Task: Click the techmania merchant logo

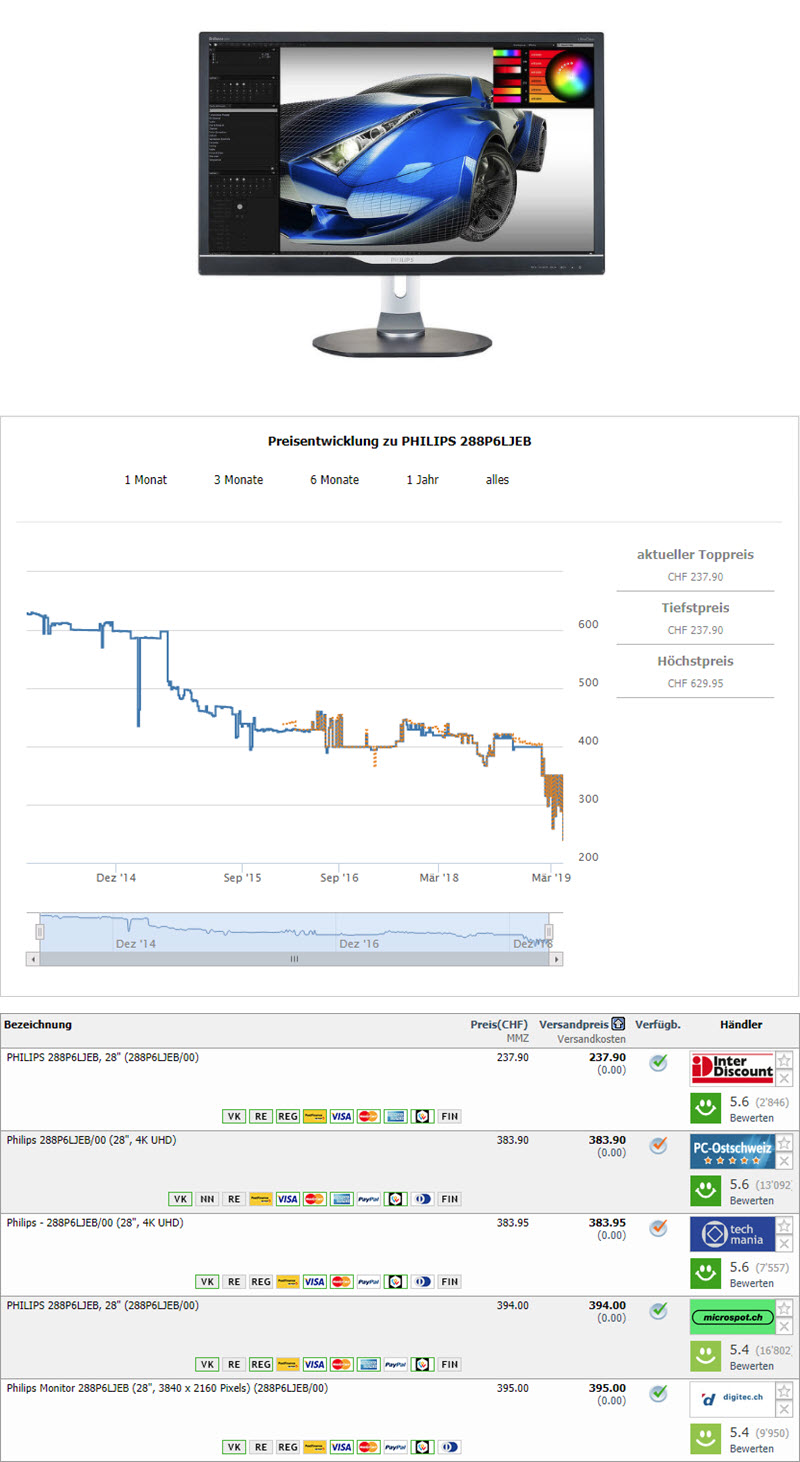Action: coord(732,1234)
